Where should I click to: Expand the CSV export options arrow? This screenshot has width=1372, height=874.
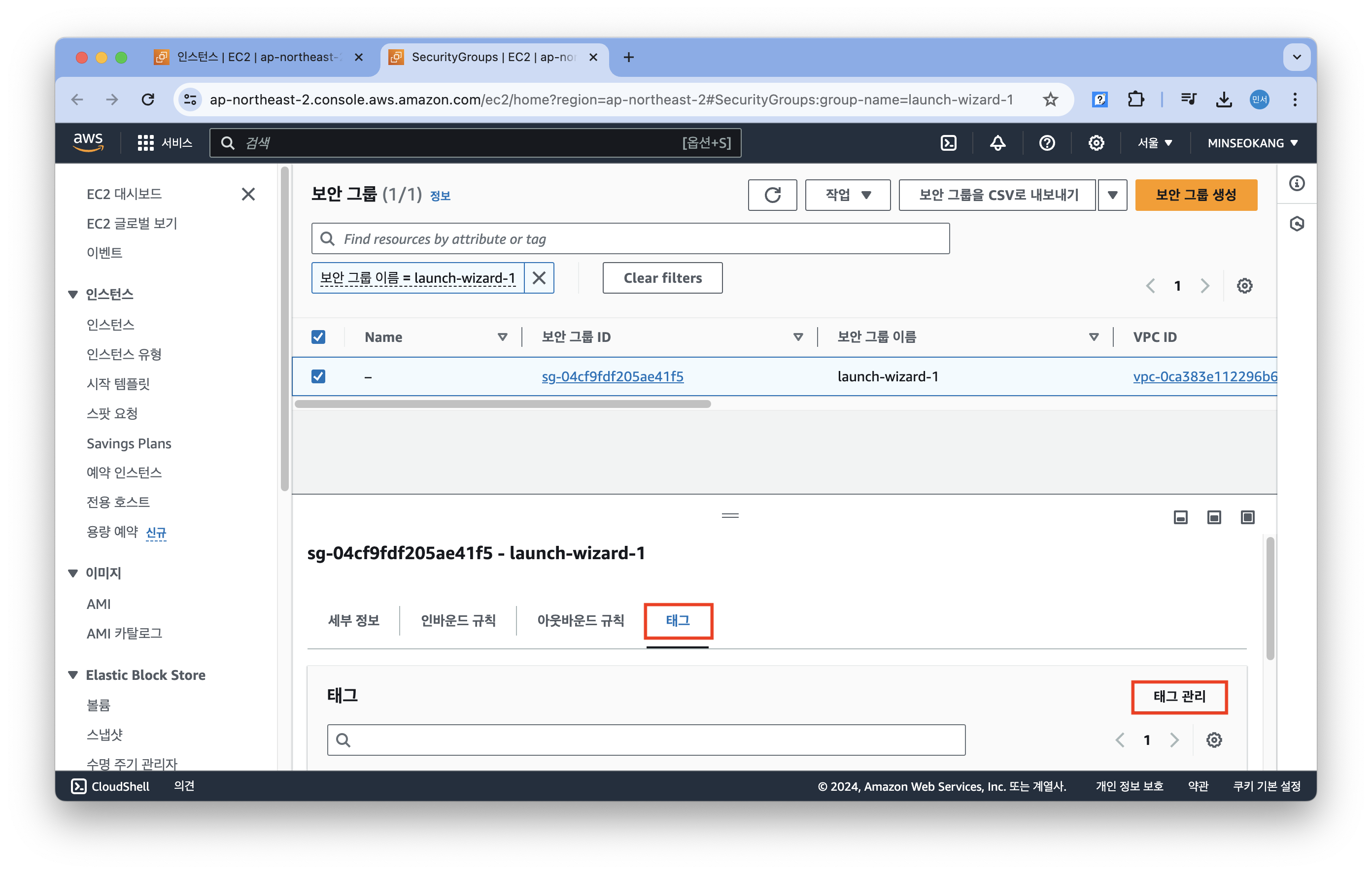[x=1112, y=195]
